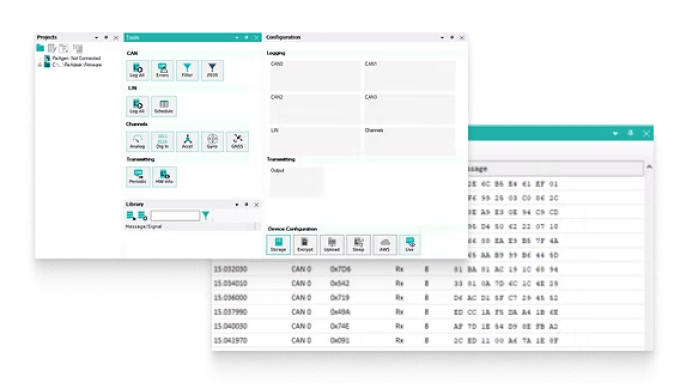Open the Tools panel dropdown arrow
Screen dimensions: 680x384
click(237, 38)
